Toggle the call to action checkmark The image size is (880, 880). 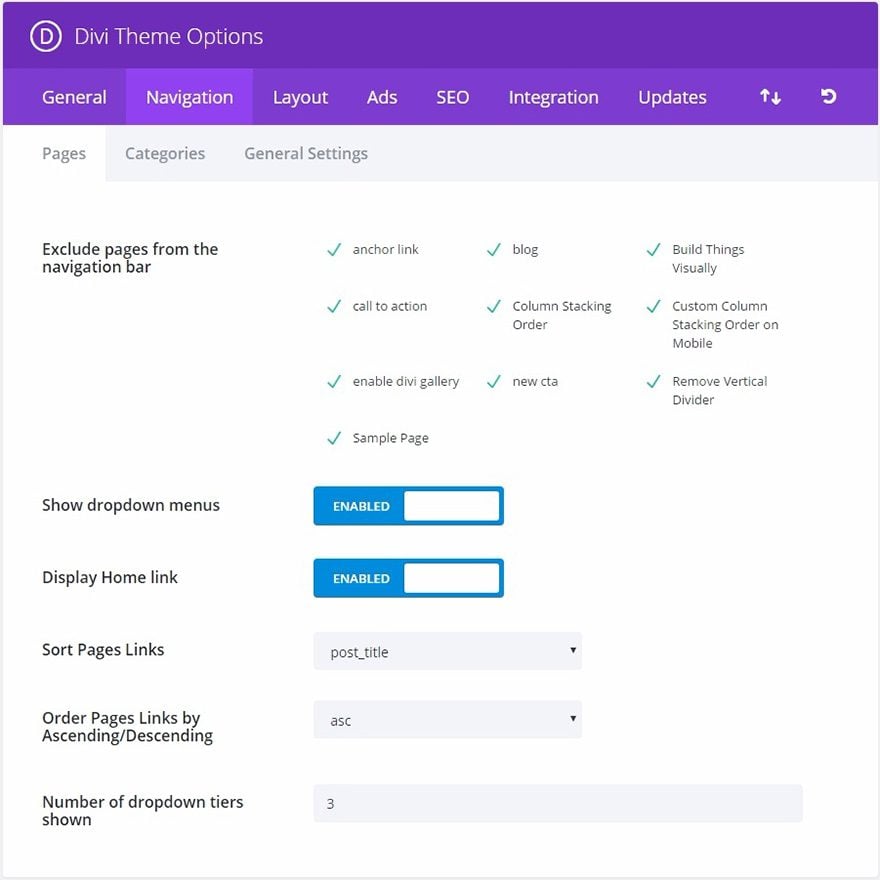coord(334,306)
